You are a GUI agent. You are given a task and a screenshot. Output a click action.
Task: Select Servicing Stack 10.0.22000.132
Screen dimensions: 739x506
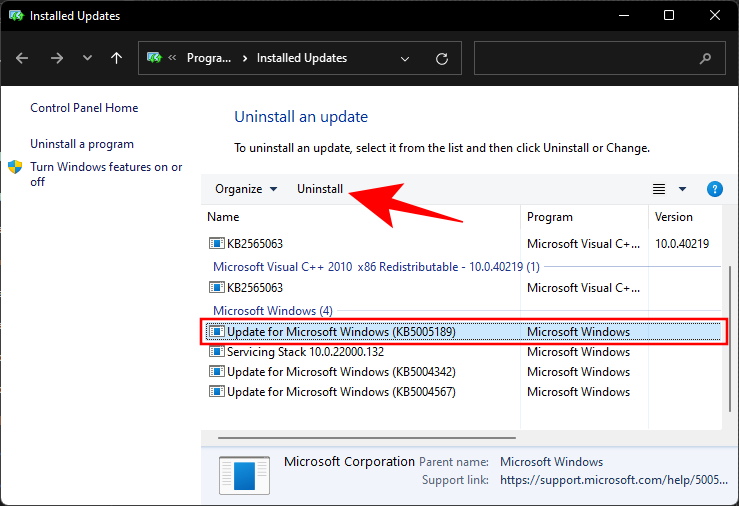pyautogui.click(x=464, y=352)
